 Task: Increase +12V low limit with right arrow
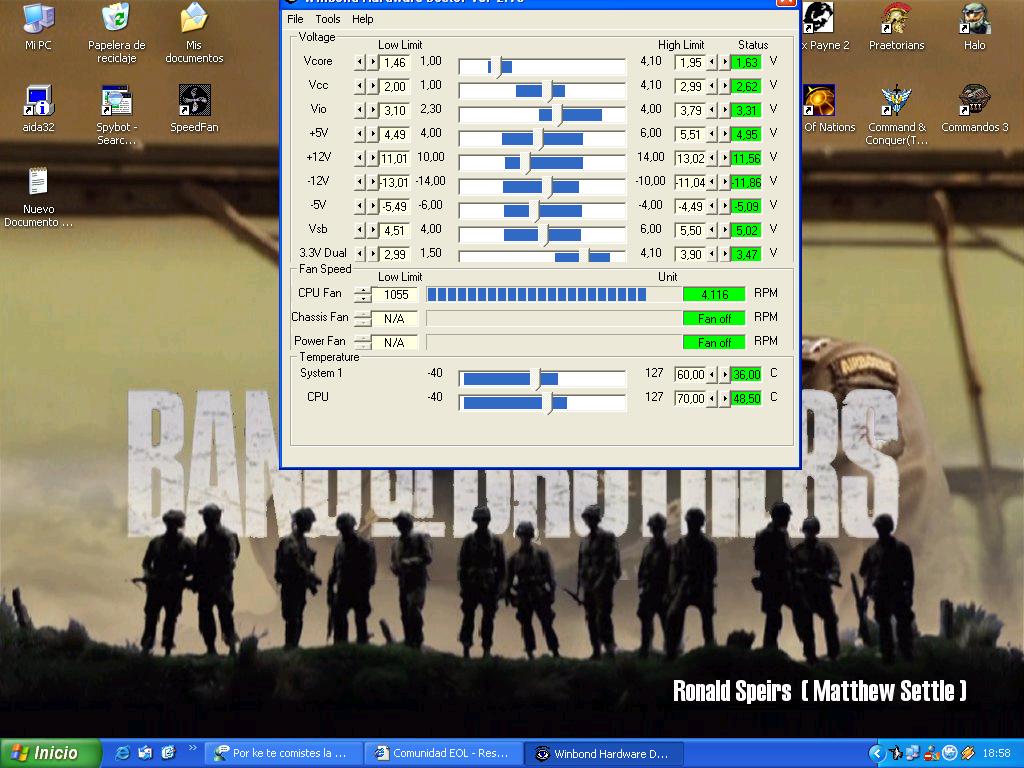pyautogui.click(x=373, y=158)
